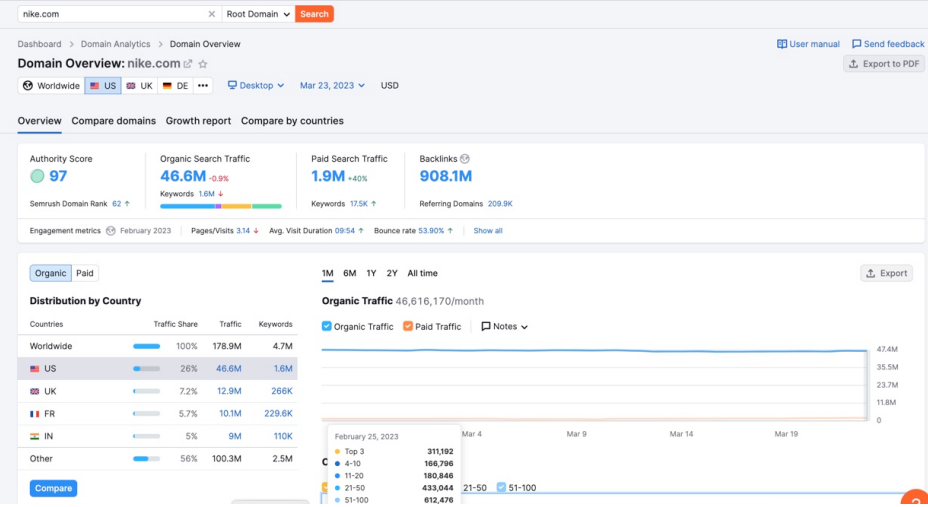Click the IN flag in country table

click(35, 436)
